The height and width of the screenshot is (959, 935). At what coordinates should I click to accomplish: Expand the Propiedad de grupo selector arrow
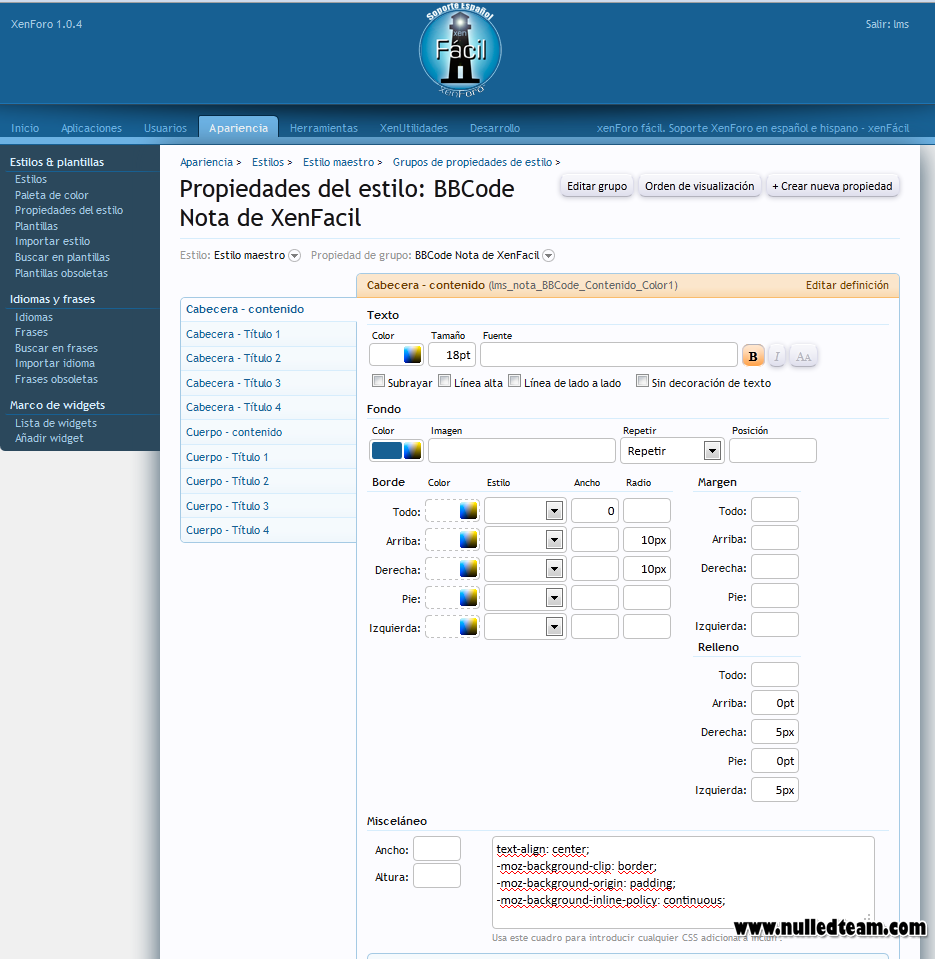pos(549,256)
